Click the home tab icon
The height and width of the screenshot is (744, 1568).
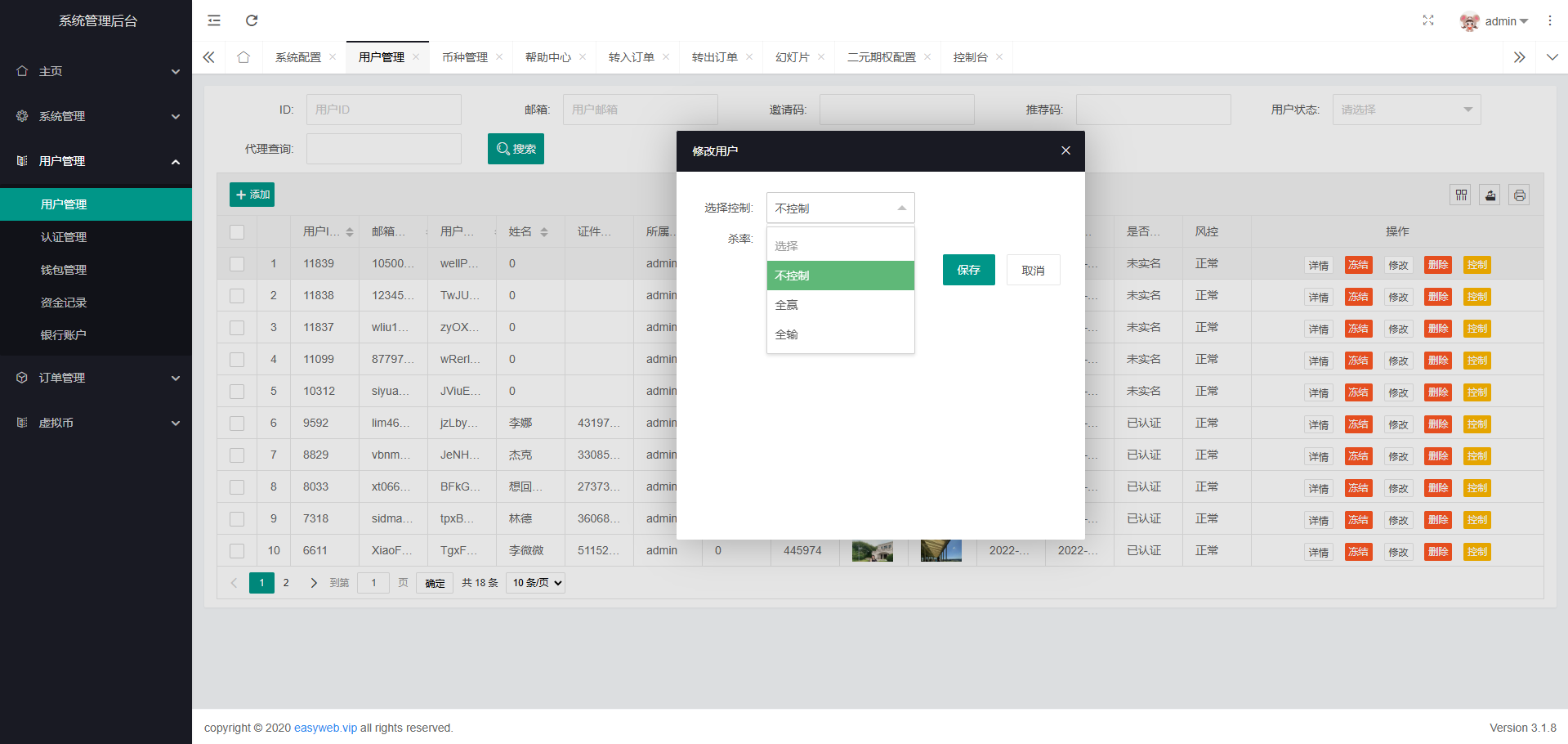(243, 57)
